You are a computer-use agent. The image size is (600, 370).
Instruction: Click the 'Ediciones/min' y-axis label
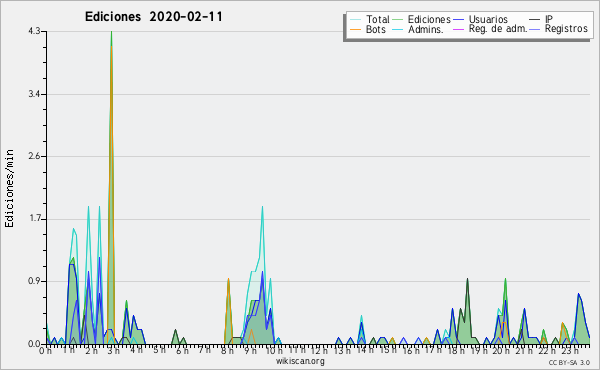[x=9, y=188]
